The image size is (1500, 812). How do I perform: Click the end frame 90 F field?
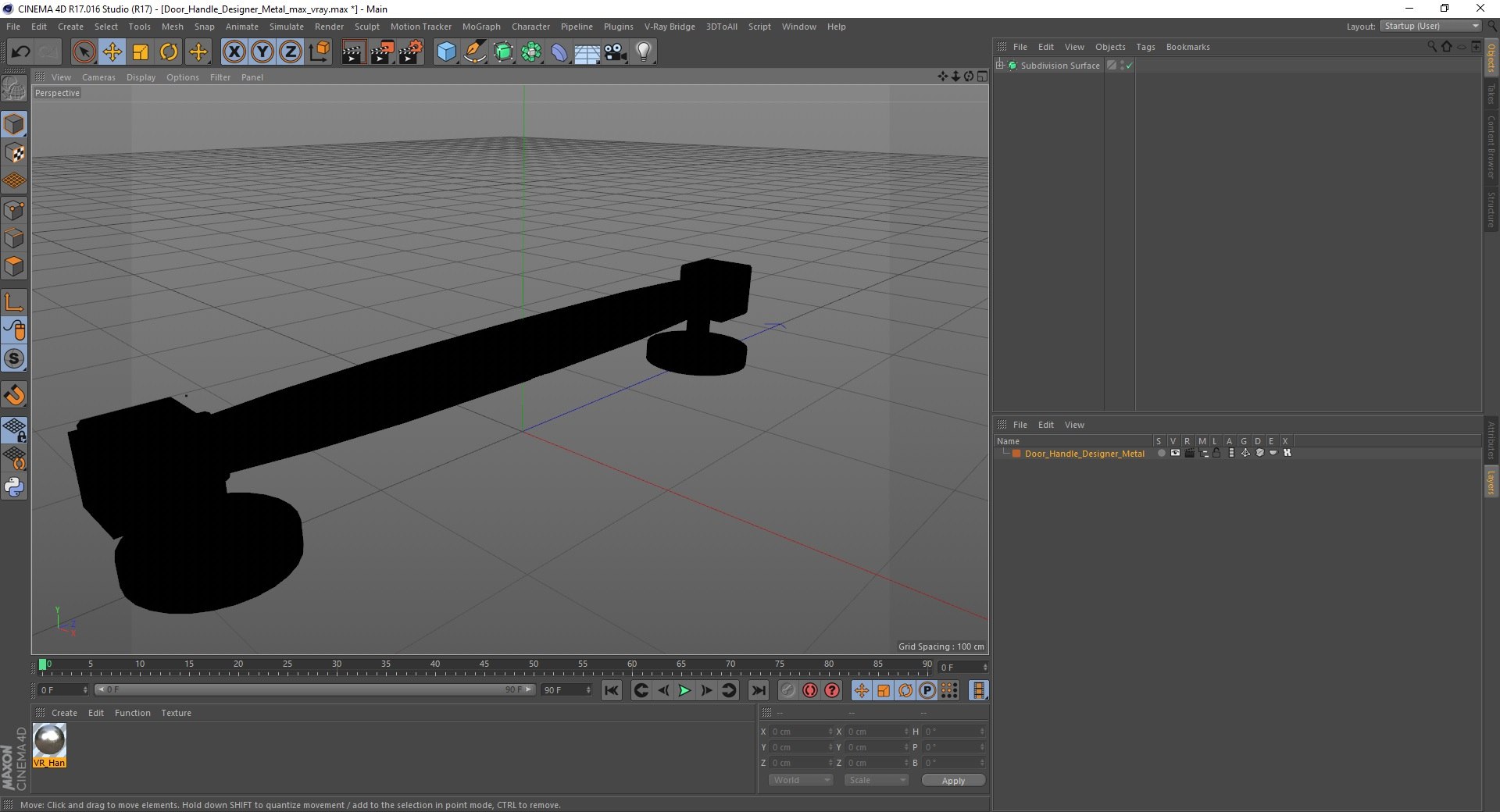pyautogui.click(x=566, y=690)
